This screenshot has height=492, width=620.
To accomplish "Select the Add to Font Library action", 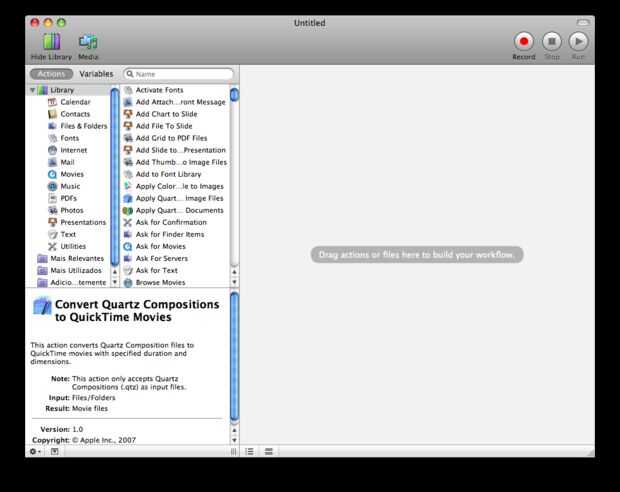I will (175, 174).
